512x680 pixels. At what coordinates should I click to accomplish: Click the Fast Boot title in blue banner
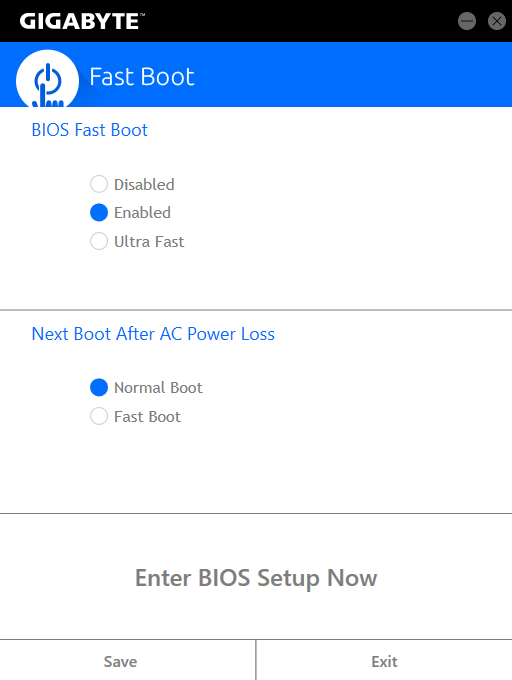[142, 77]
